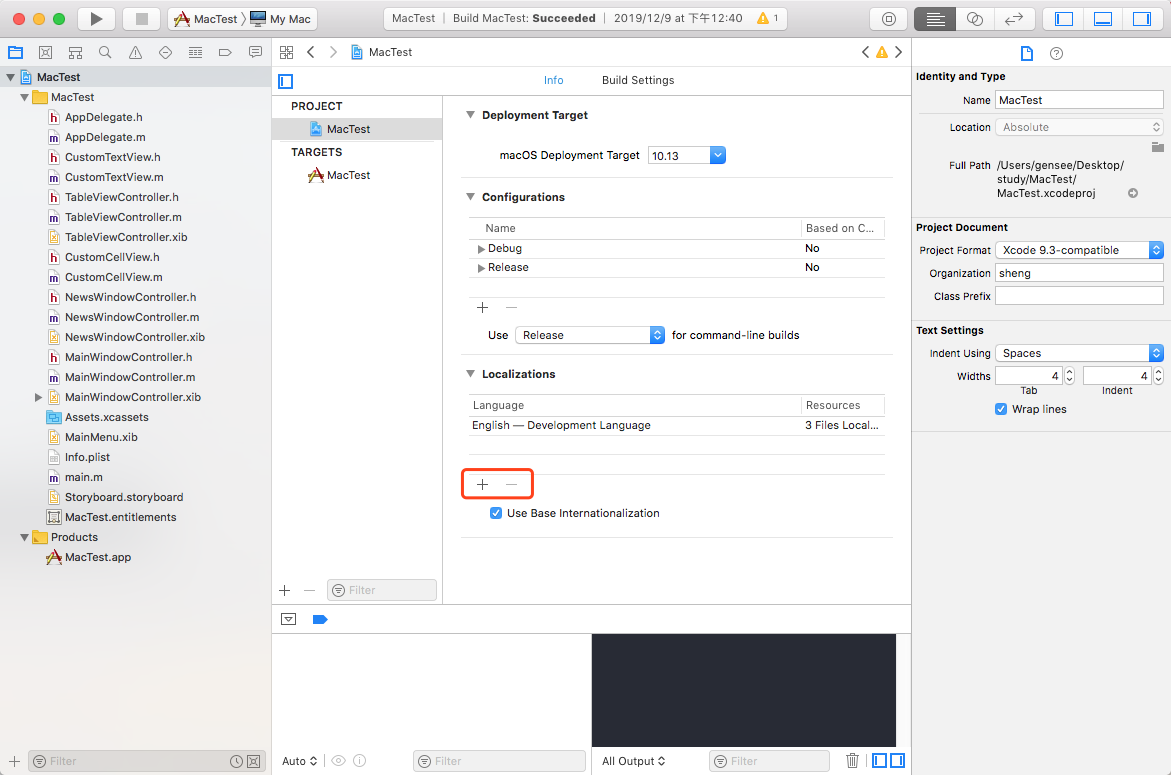Open the Auto variables scope menu

click(299, 761)
